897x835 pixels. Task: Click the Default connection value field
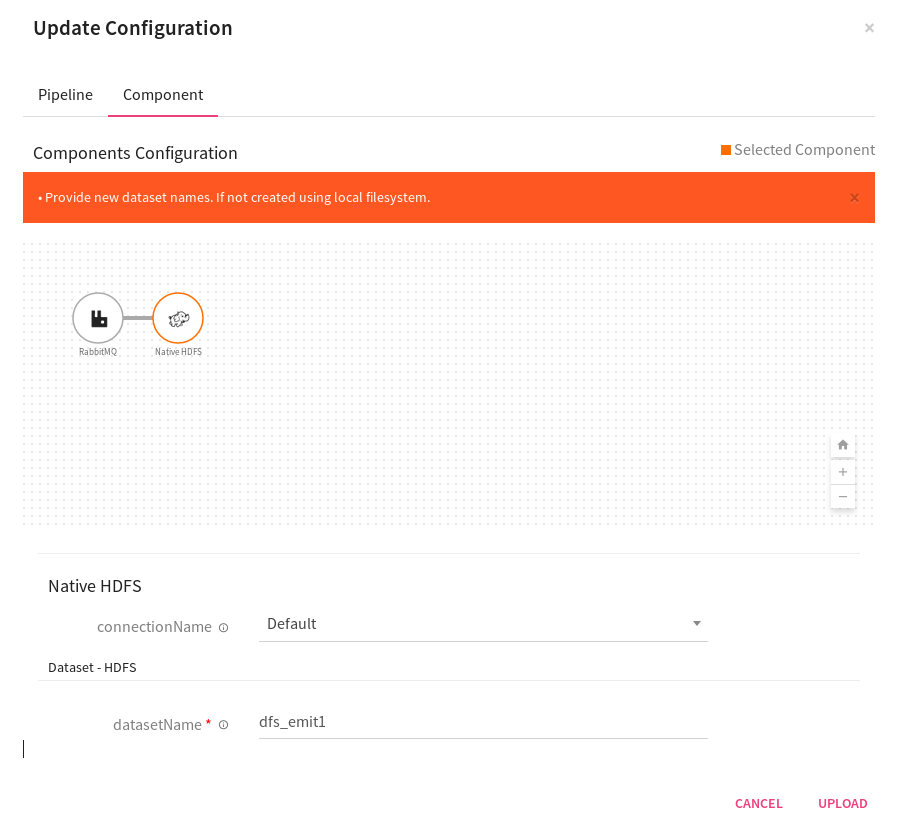[x=470, y=624]
